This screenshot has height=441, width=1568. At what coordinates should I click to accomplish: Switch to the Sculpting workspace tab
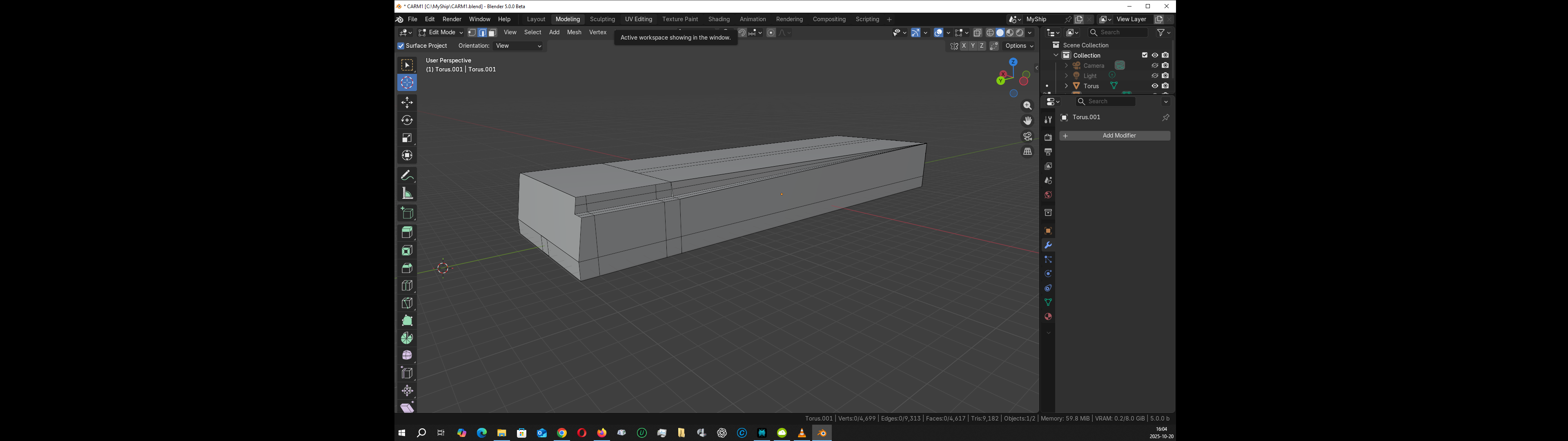coord(603,20)
